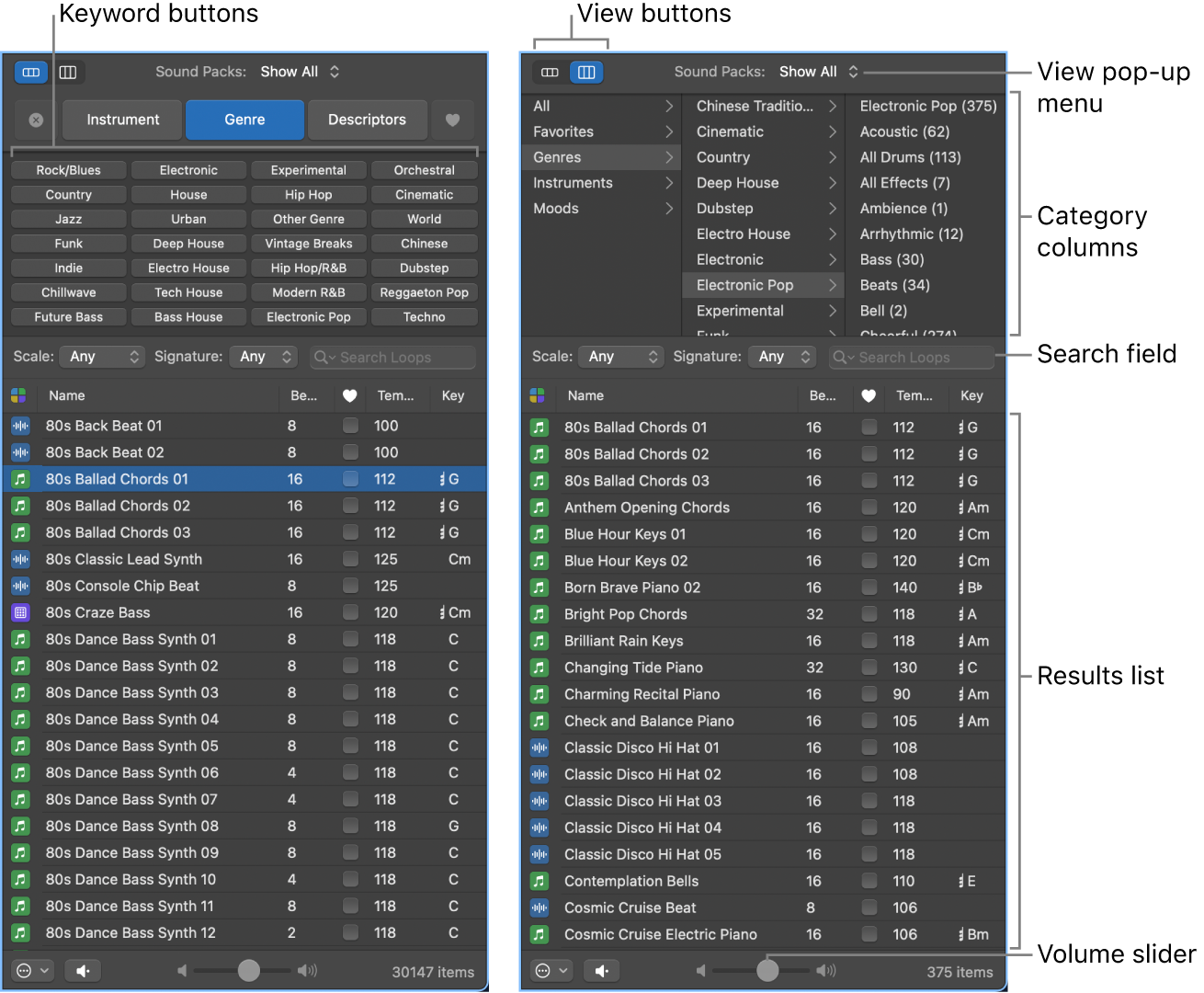Open the Signature dropdown set to Any
This screenshot has height=993, width=1204.
click(263, 357)
